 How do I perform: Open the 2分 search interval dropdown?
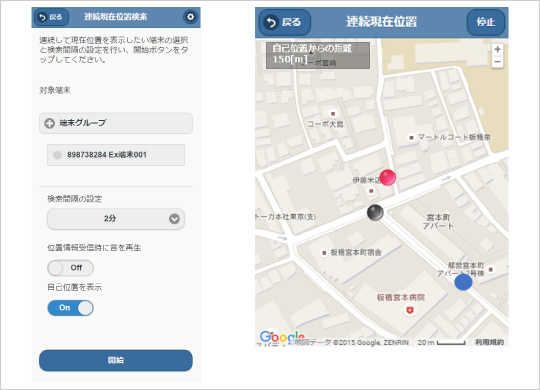point(116,218)
